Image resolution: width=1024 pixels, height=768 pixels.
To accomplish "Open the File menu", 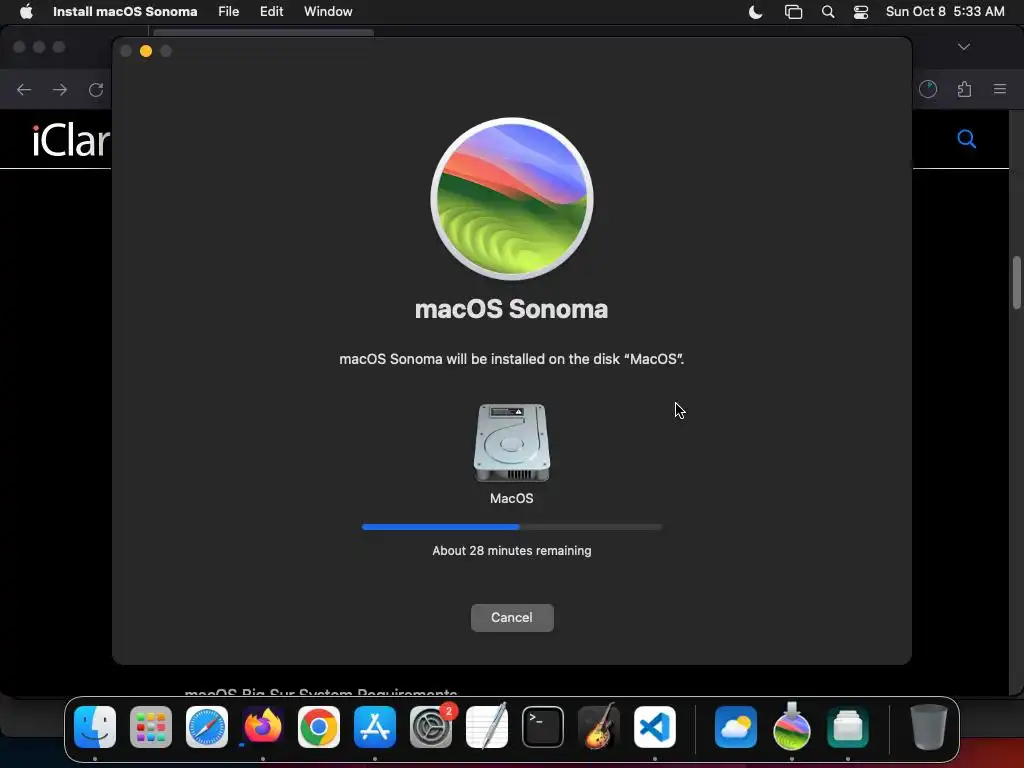I will coord(229,11).
